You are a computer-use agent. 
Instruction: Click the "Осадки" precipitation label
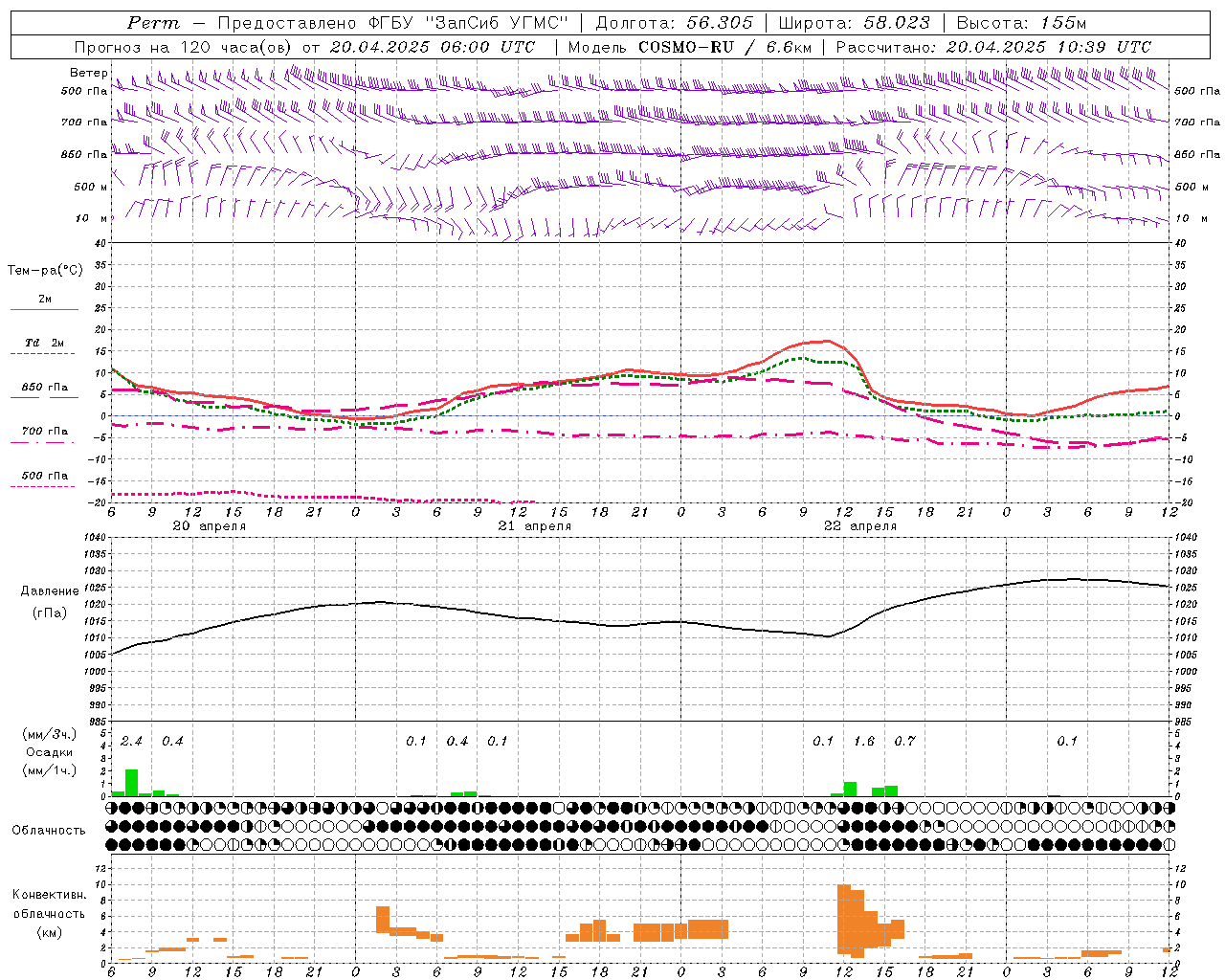coord(50,752)
